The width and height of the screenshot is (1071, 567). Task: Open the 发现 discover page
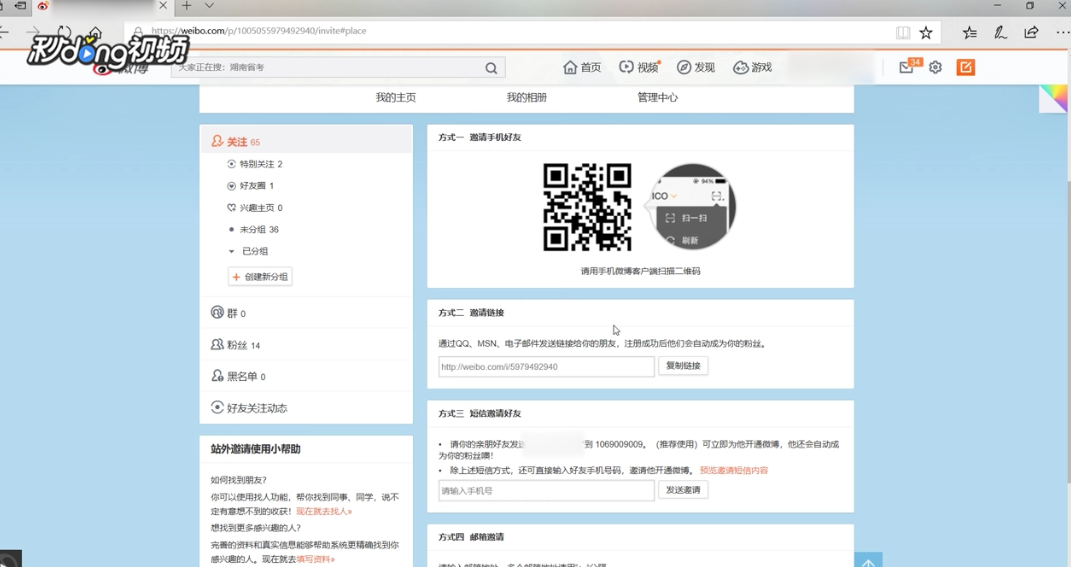coord(695,67)
